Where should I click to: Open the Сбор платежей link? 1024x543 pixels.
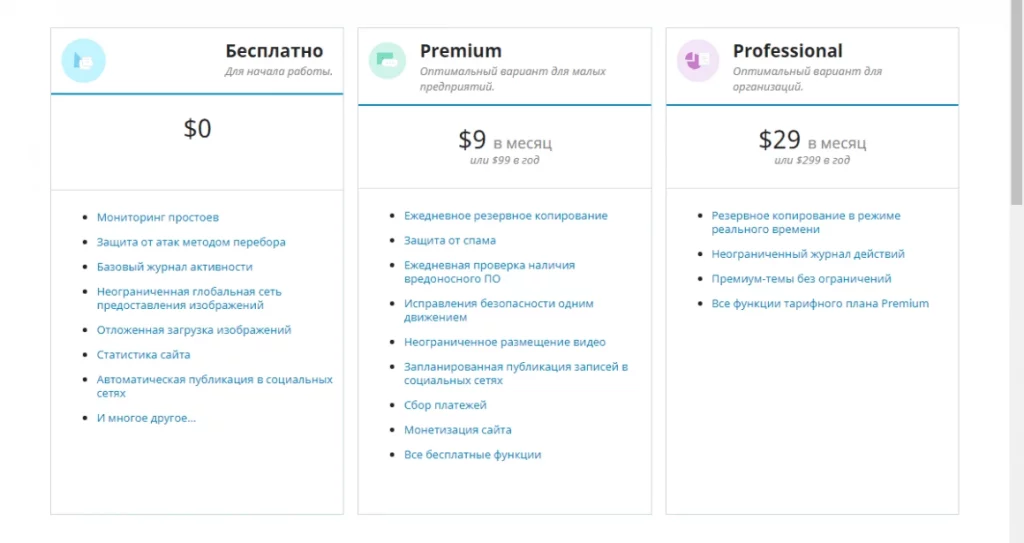click(445, 405)
